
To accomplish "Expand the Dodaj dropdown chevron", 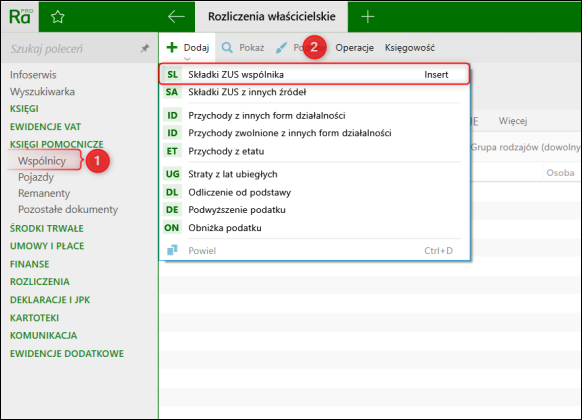I will pyautogui.click(x=187, y=59).
